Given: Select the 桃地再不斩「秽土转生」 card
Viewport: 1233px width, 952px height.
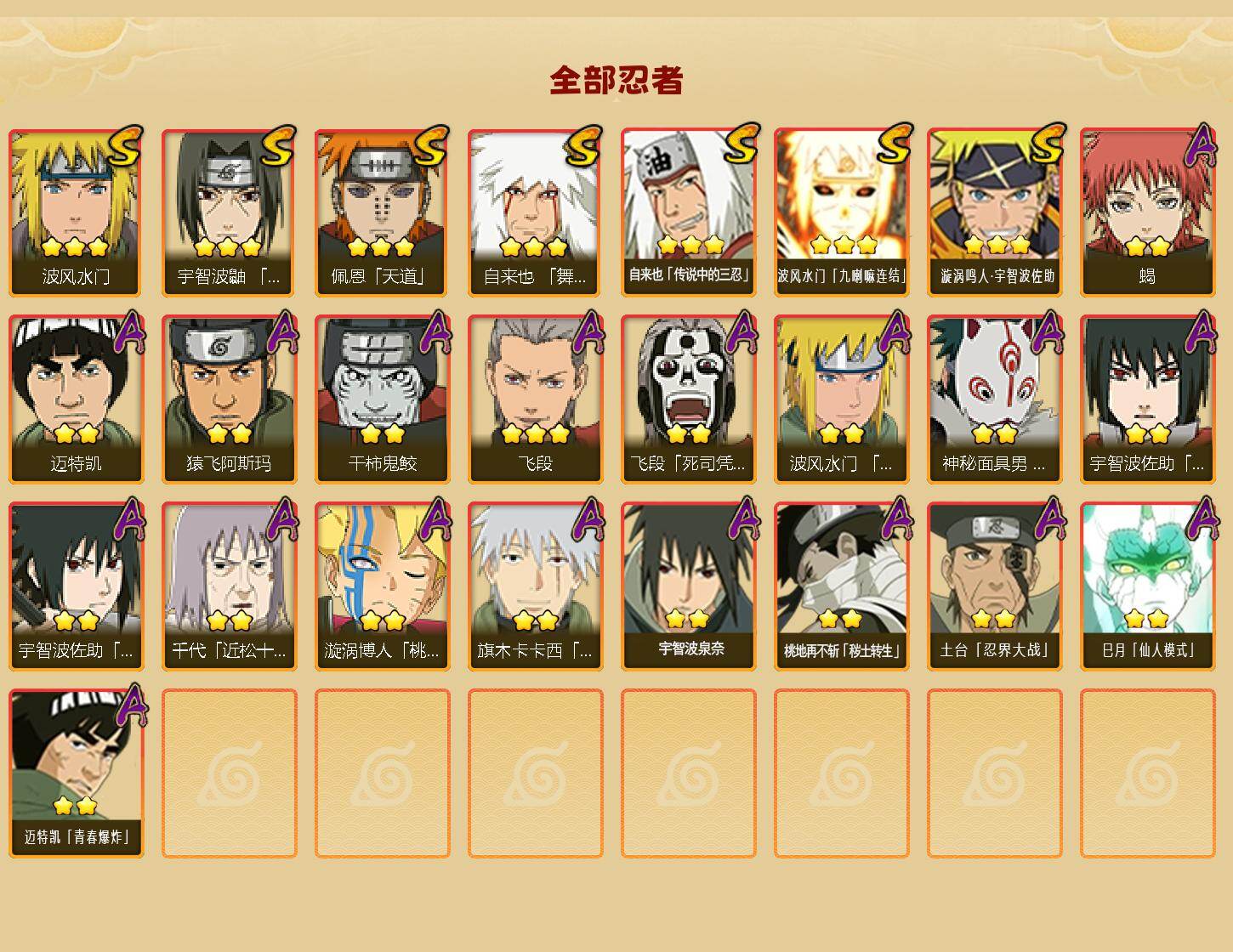Looking at the screenshot, I should coord(842,586).
